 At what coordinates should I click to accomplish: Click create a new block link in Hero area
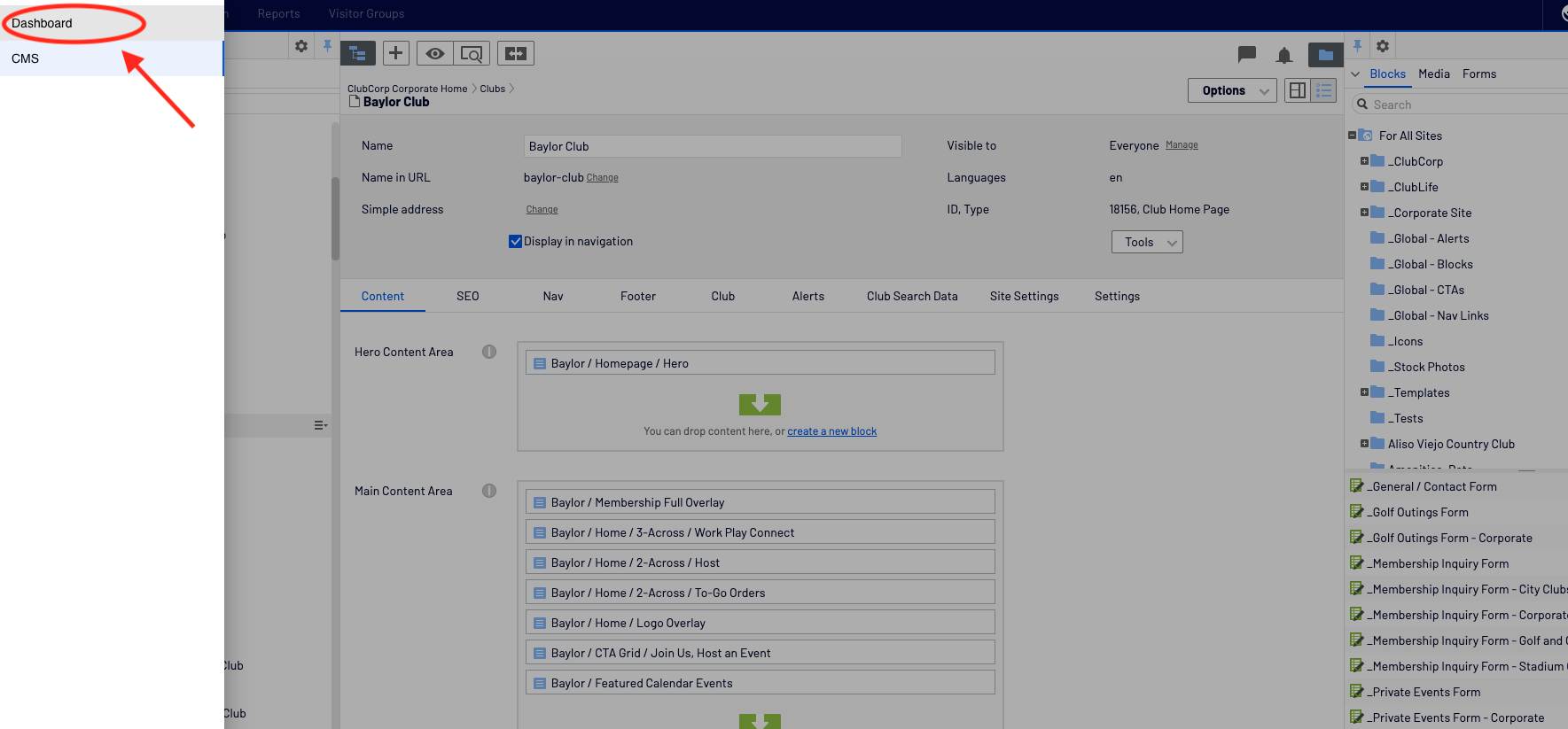tap(831, 431)
